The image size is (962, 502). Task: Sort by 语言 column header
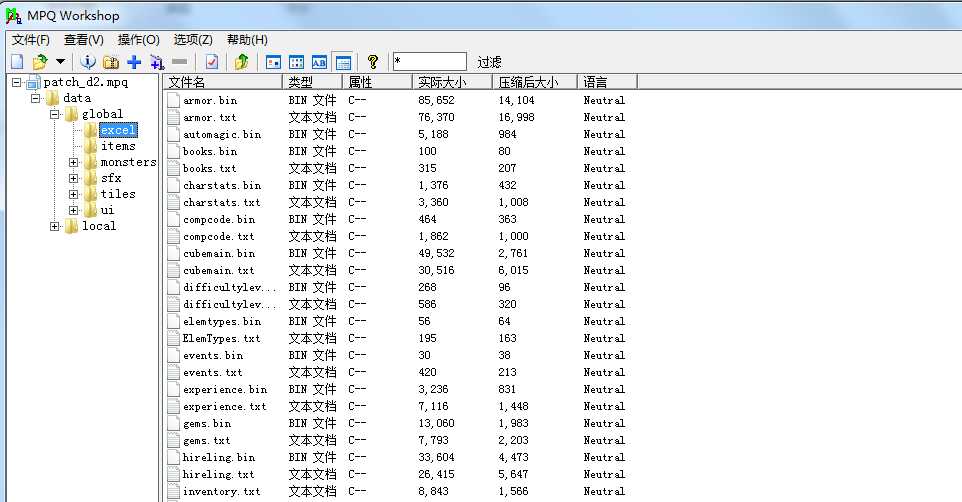[x=607, y=82]
